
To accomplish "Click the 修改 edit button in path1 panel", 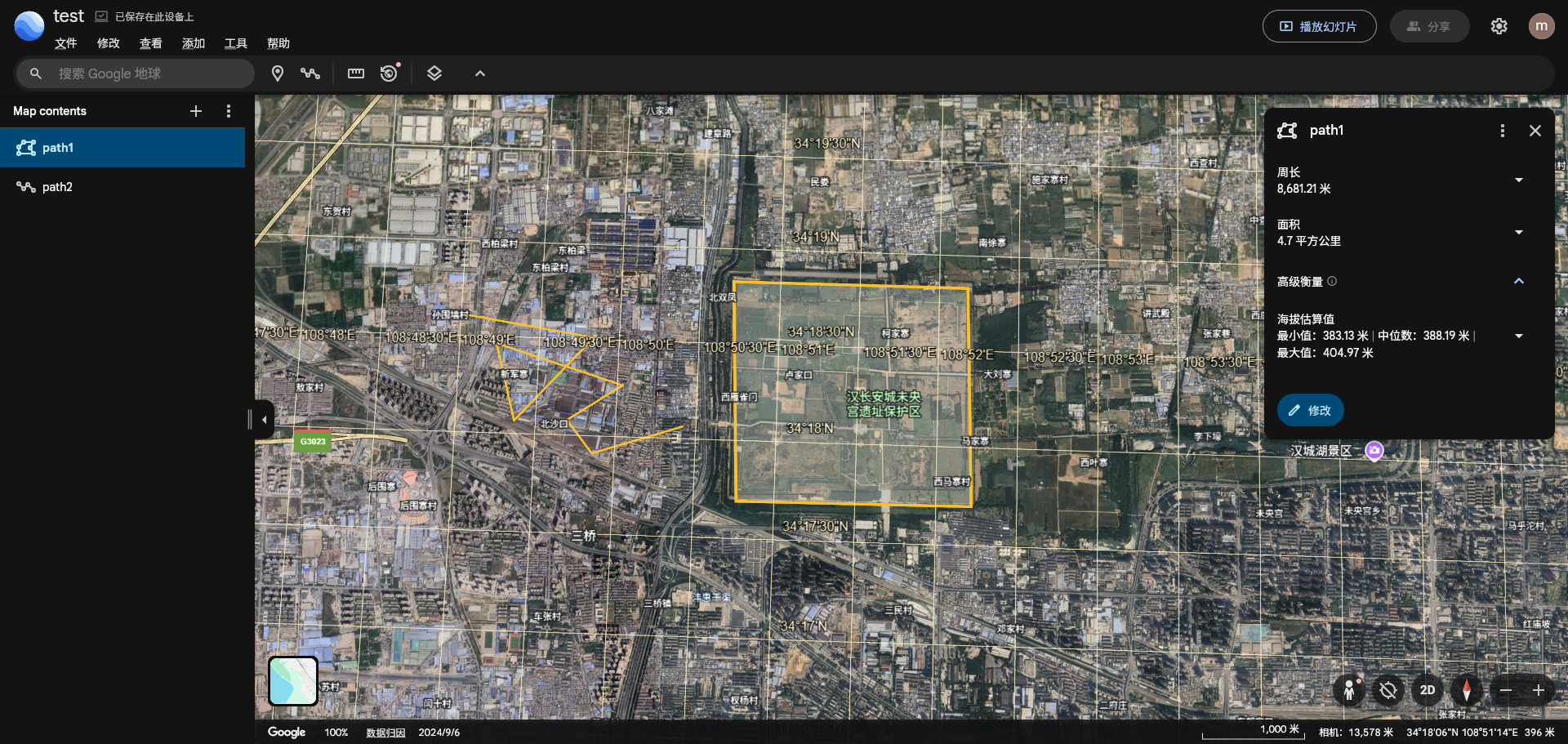I will click(1310, 410).
